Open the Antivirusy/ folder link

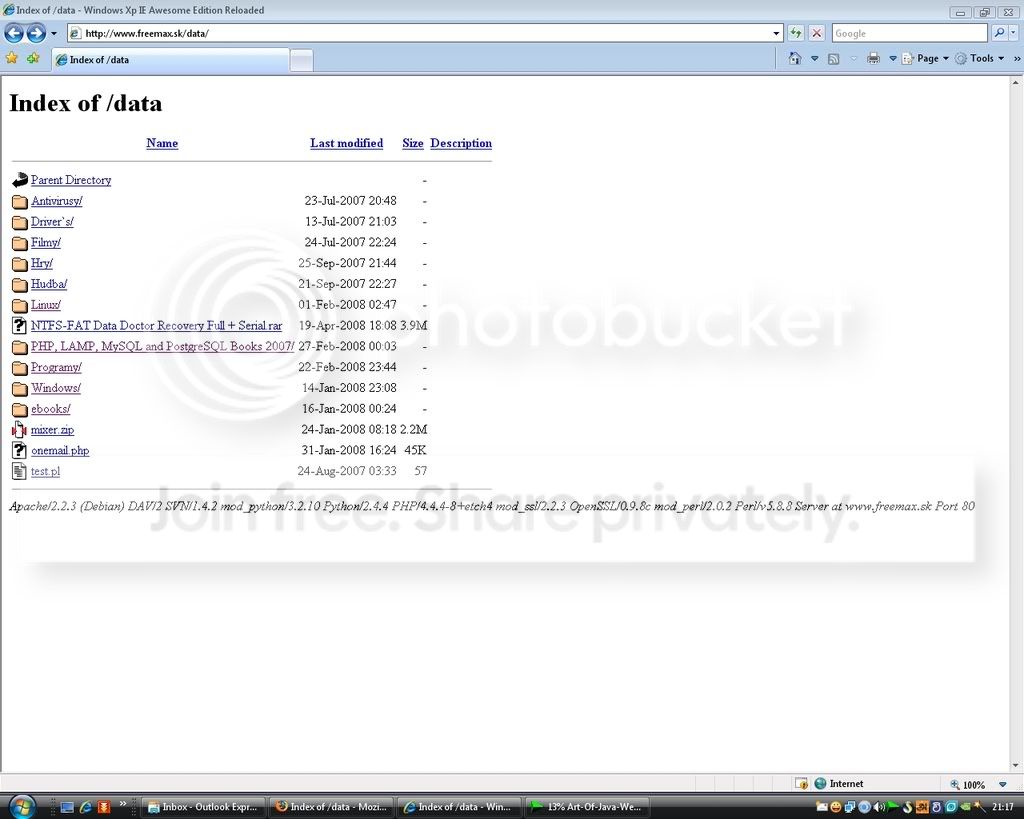click(56, 201)
